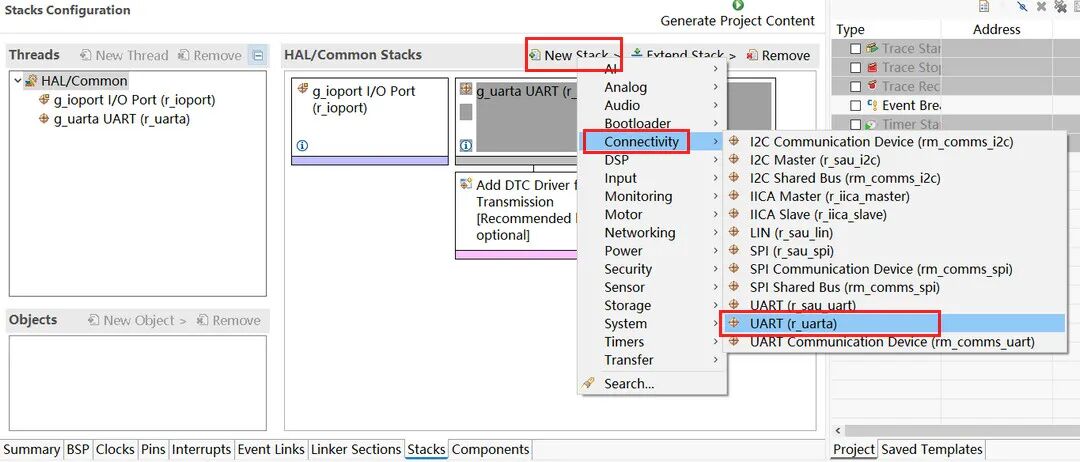
Task: Expand the Timers submenu arrow
Action: pyautogui.click(x=716, y=342)
